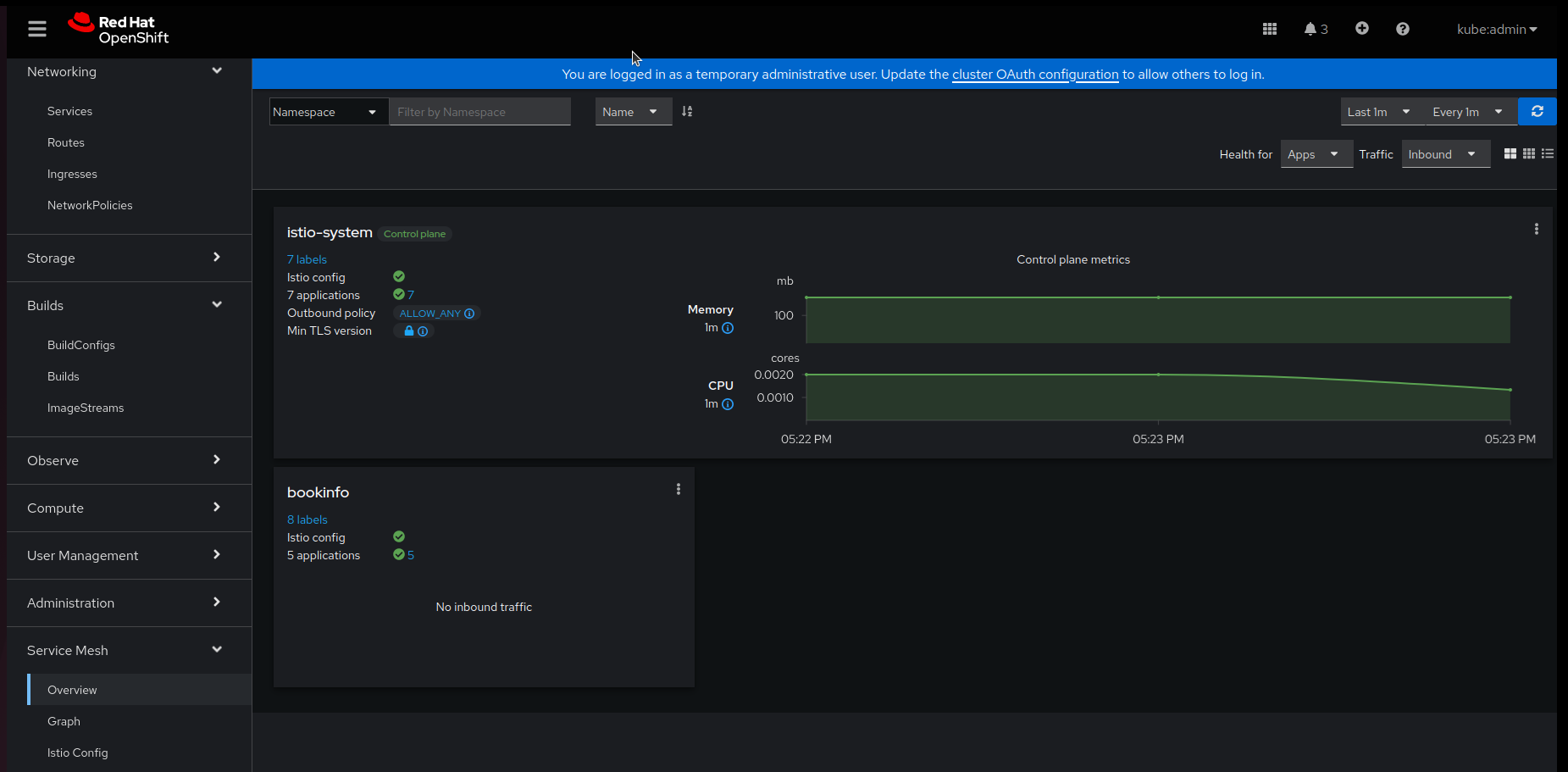This screenshot has width=1568, height=772.
Task: Click the 7 labels link
Action: (x=307, y=259)
